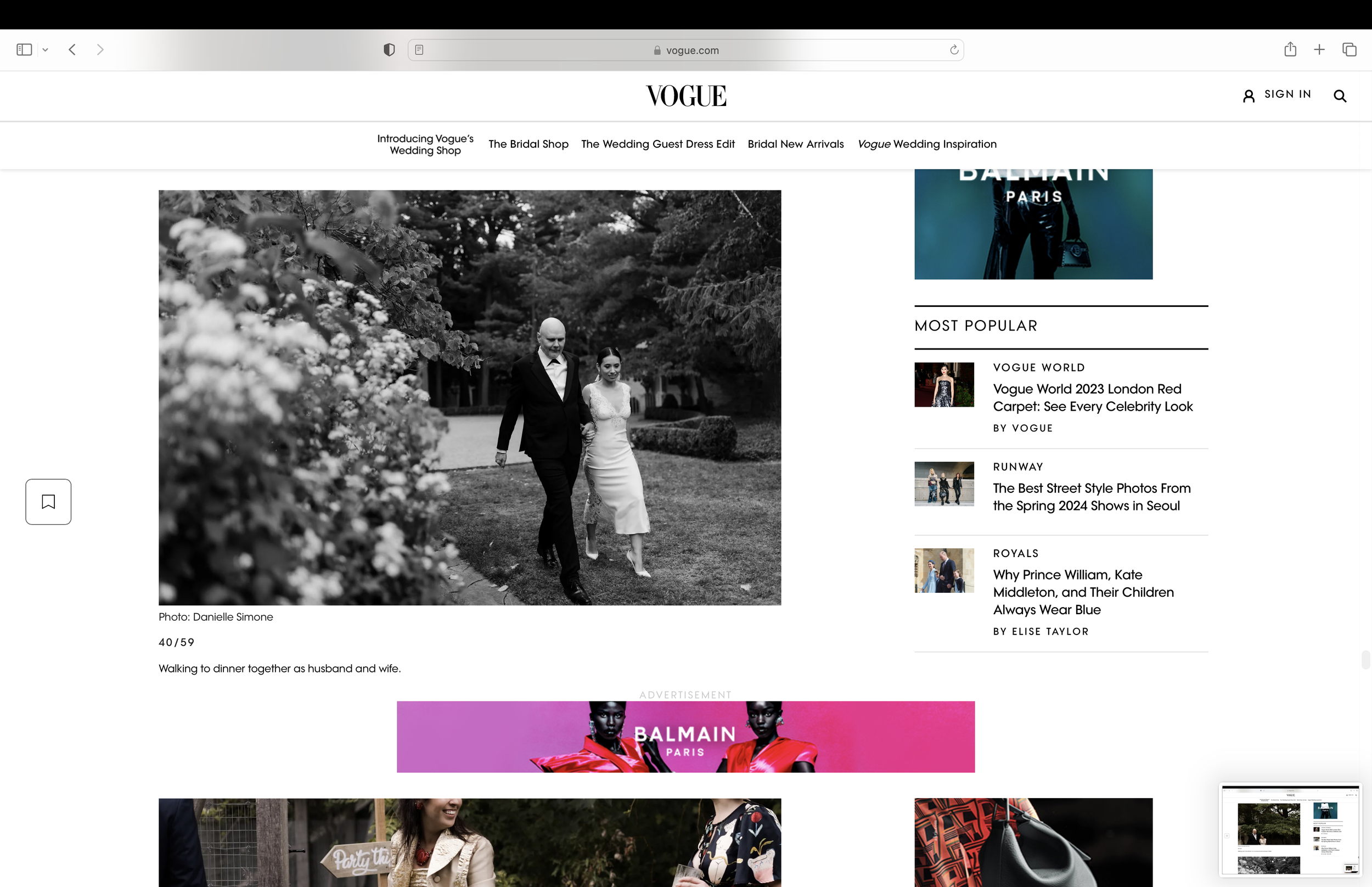Click the Walking to dinner together caption

click(x=280, y=669)
